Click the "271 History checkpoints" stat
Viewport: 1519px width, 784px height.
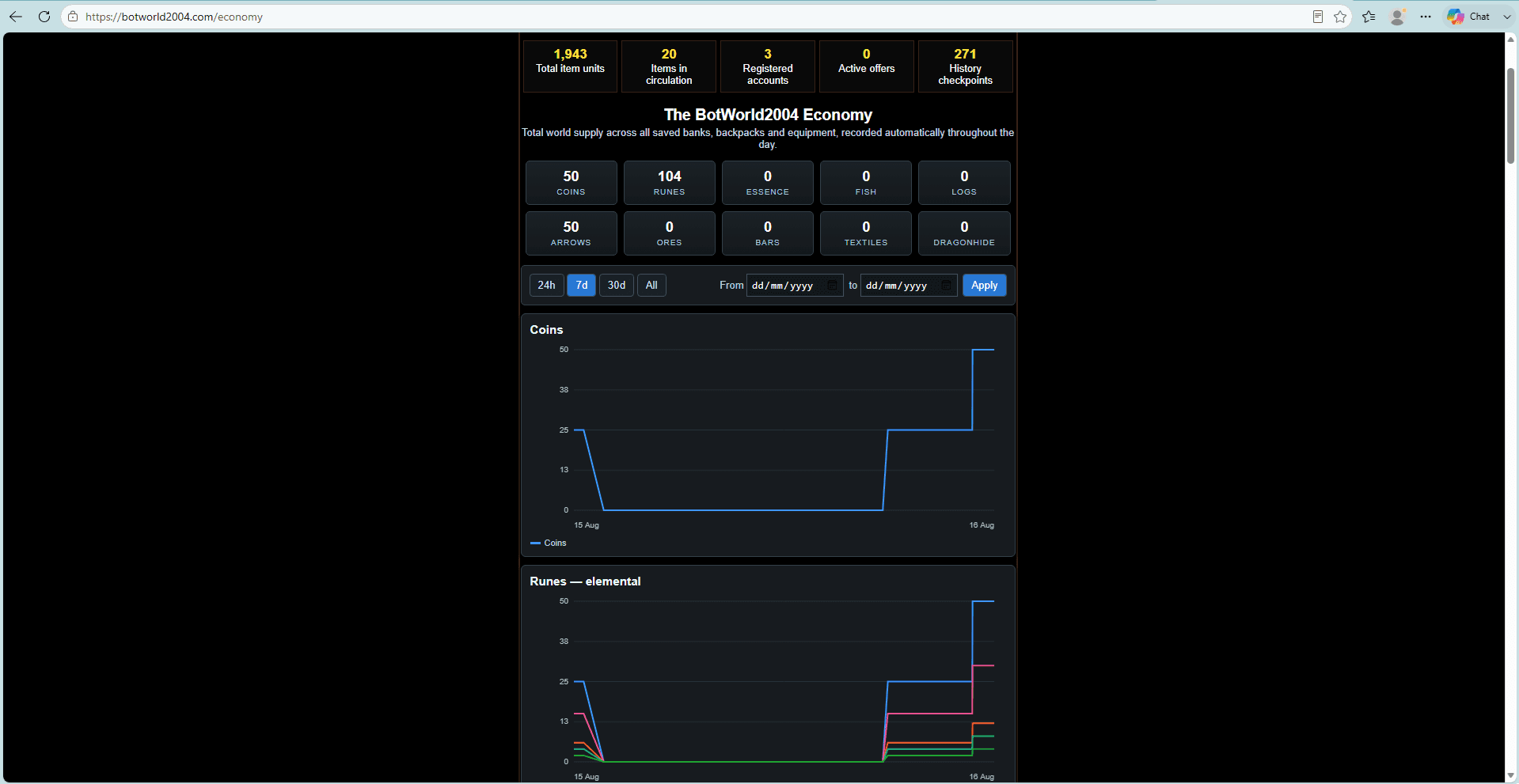966,66
